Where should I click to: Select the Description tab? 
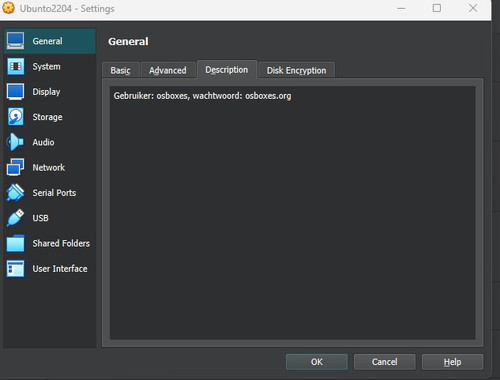(x=227, y=70)
